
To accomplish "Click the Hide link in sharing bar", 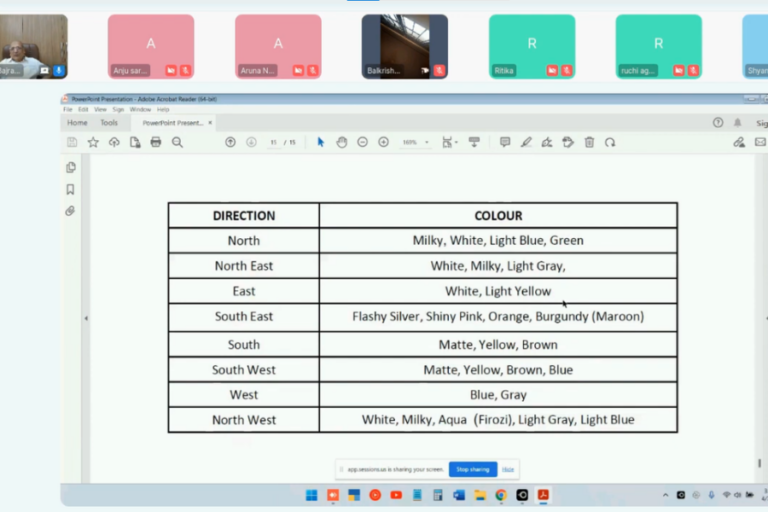I will 508,469.
